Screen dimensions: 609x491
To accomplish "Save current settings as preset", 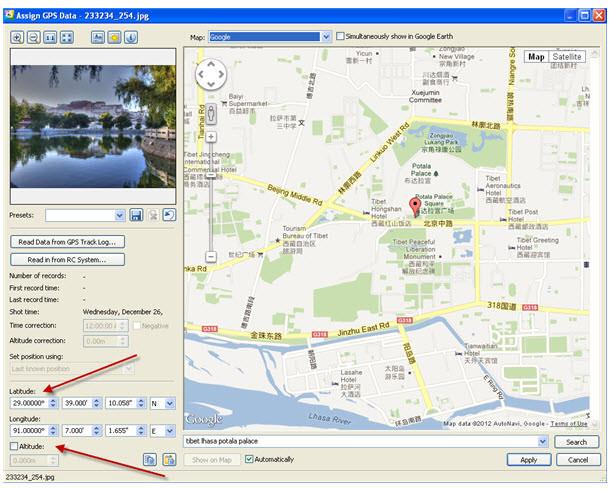I will (x=136, y=215).
